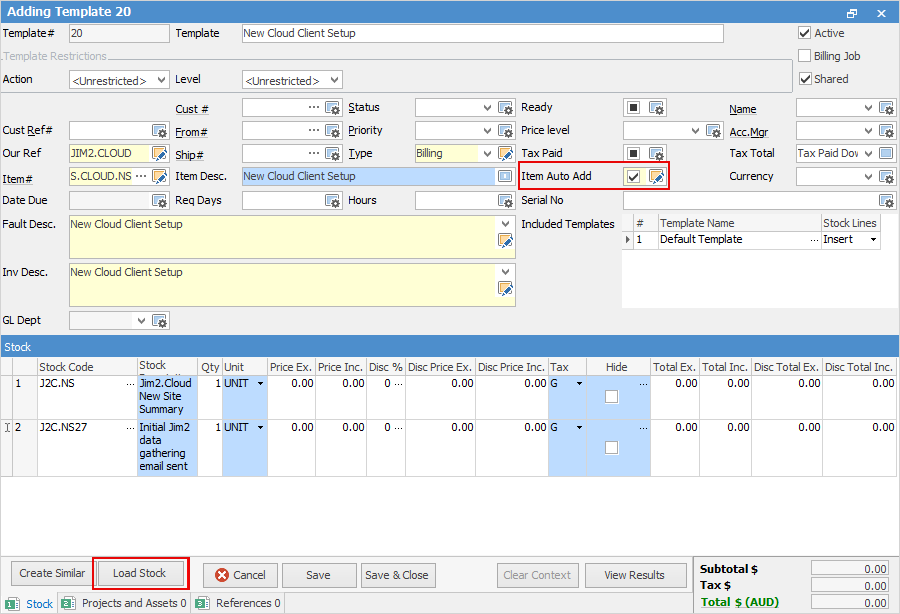Click edit icon beside Item# field
The height and width of the screenshot is (614, 900).
(x=160, y=176)
